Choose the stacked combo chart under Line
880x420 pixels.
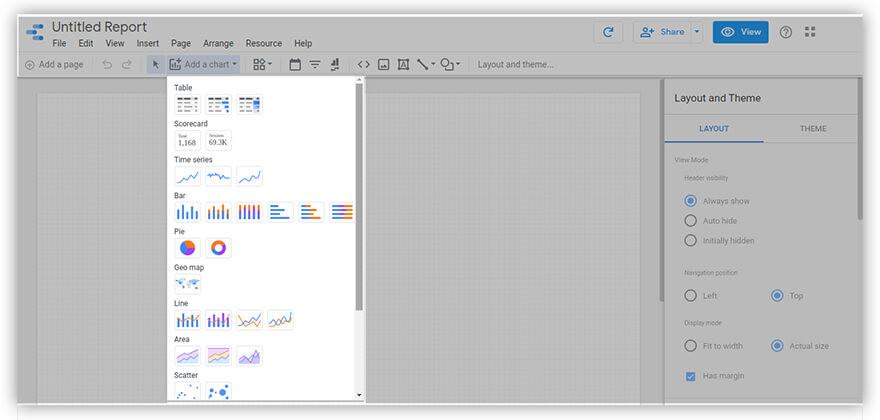click(x=218, y=320)
